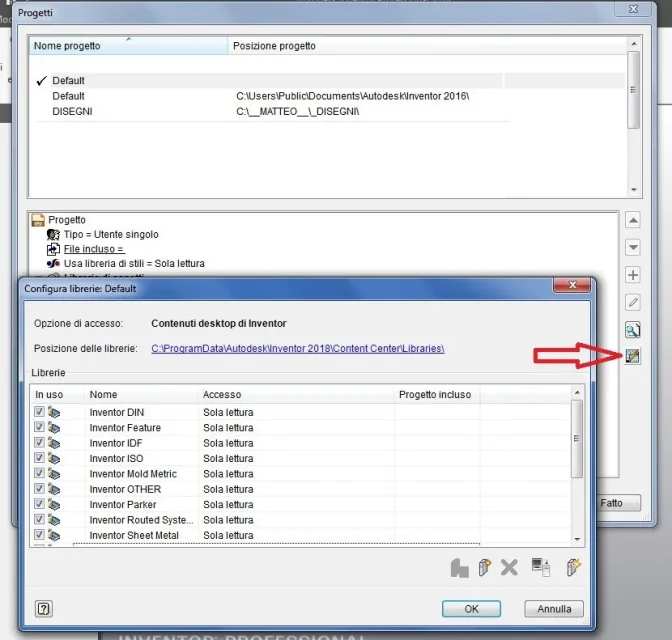Toggle the Inventor Routed Systems checkbox
Screen dimensions: 672x640
coord(39,519)
